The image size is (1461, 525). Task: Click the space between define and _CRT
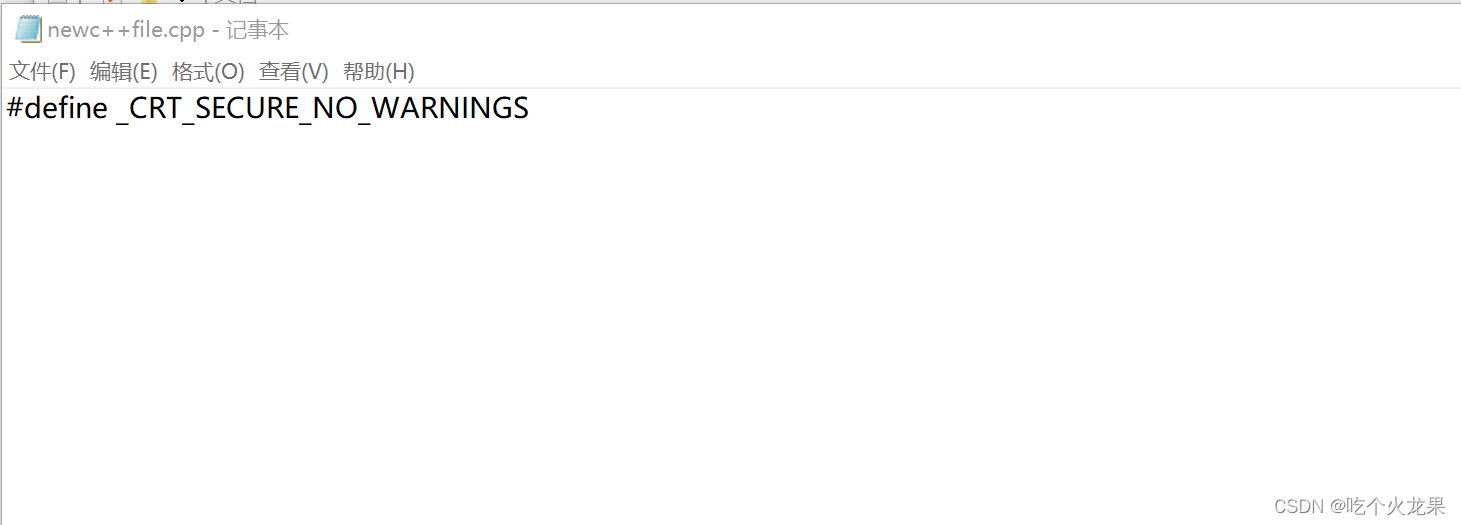pos(112,108)
